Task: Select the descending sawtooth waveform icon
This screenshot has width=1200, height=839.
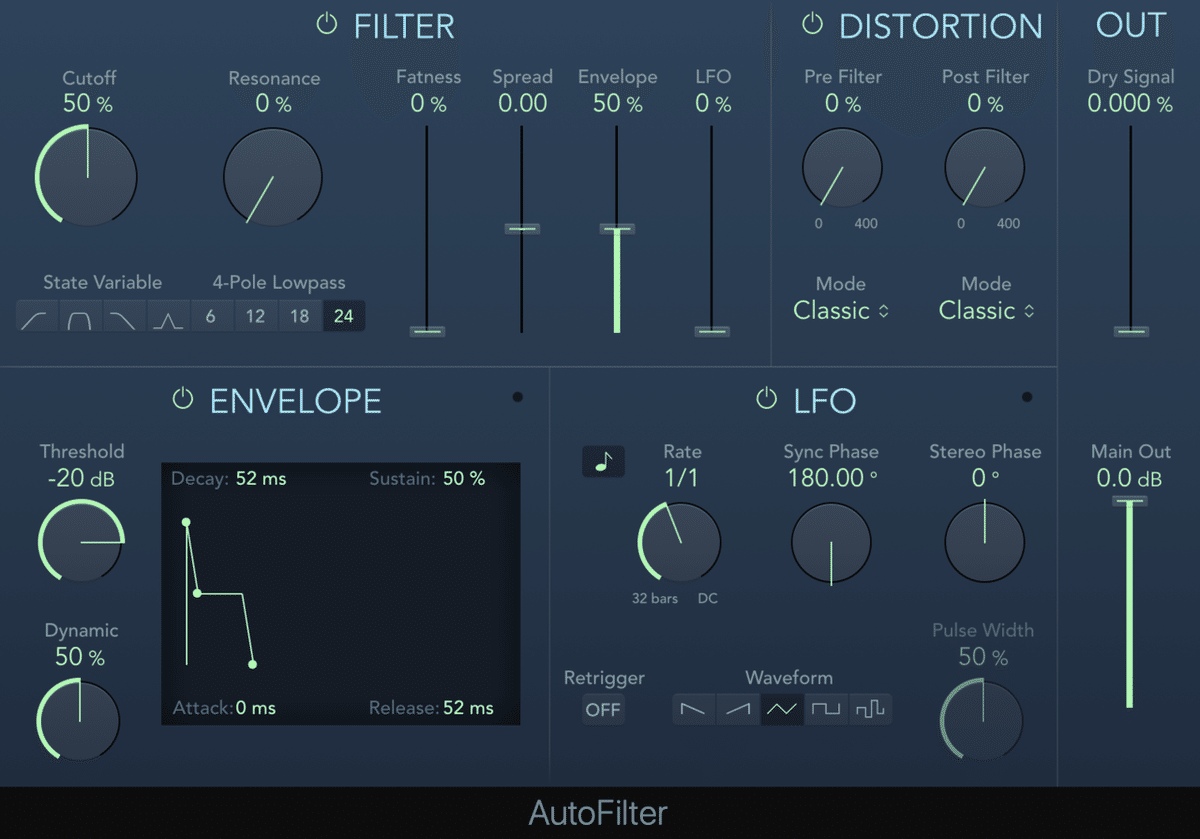Action: [693, 709]
